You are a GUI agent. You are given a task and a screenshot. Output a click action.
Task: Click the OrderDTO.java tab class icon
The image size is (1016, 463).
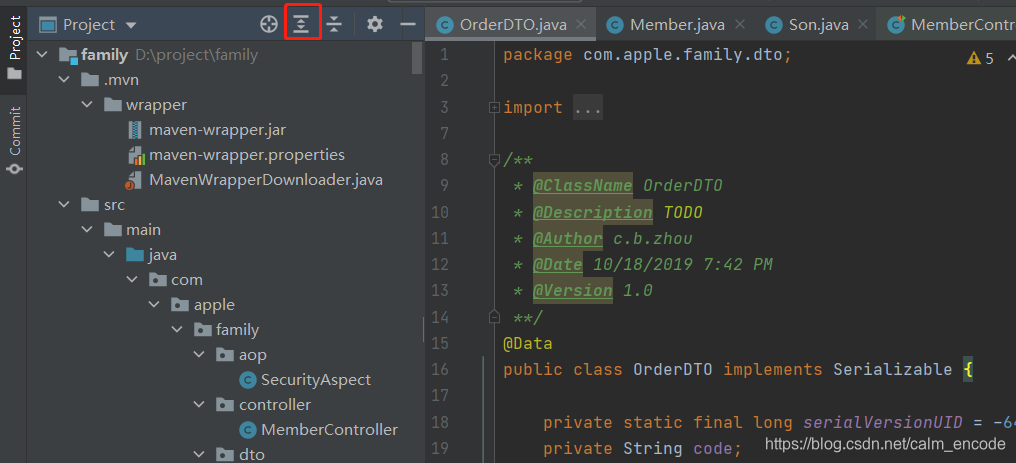tap(444, 25)
